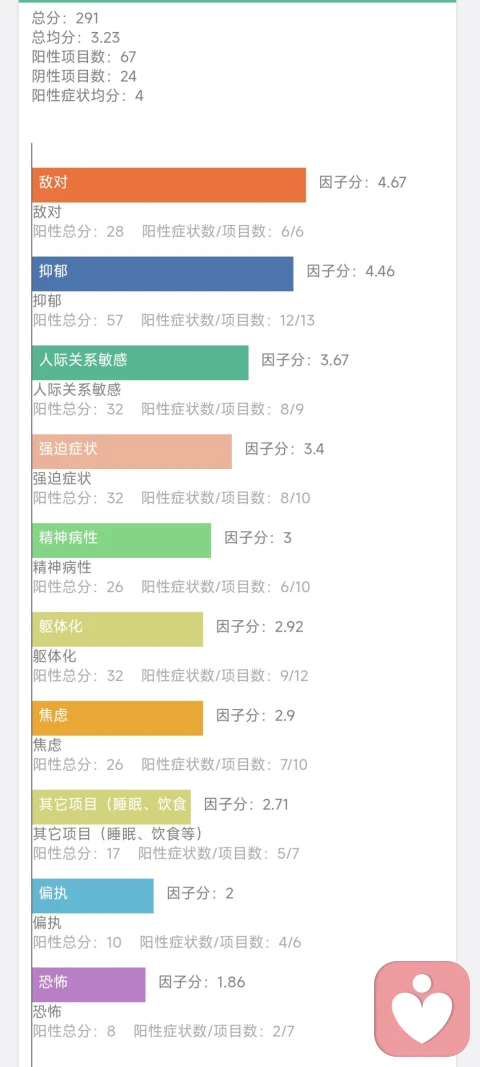480x1067 pixels.
Task: Click the 因子分：4.46 value
Action: 351,272
